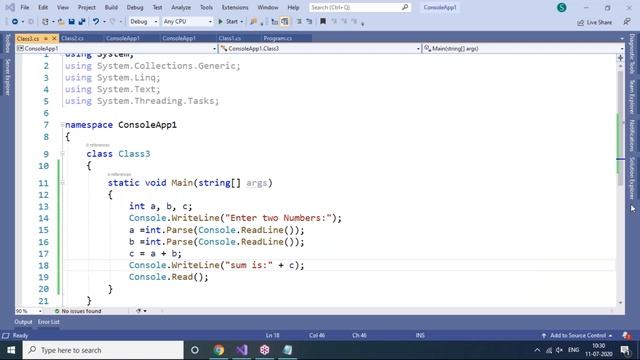640x360 pixels.
Task: Click the New Project toolbar icon
Action: click(x=45, y=22)
